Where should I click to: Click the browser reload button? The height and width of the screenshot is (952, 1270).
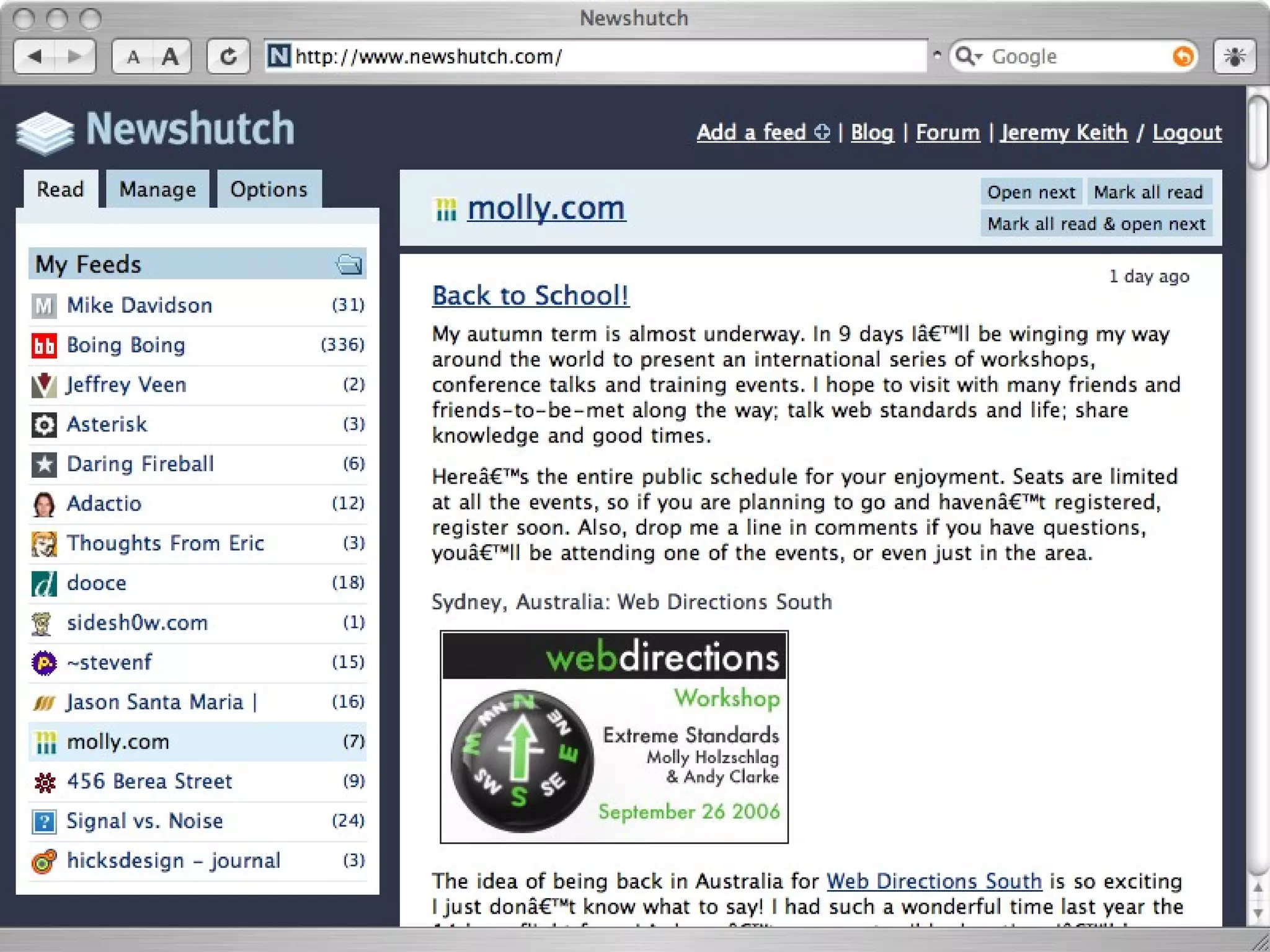[x=228, y=57]
